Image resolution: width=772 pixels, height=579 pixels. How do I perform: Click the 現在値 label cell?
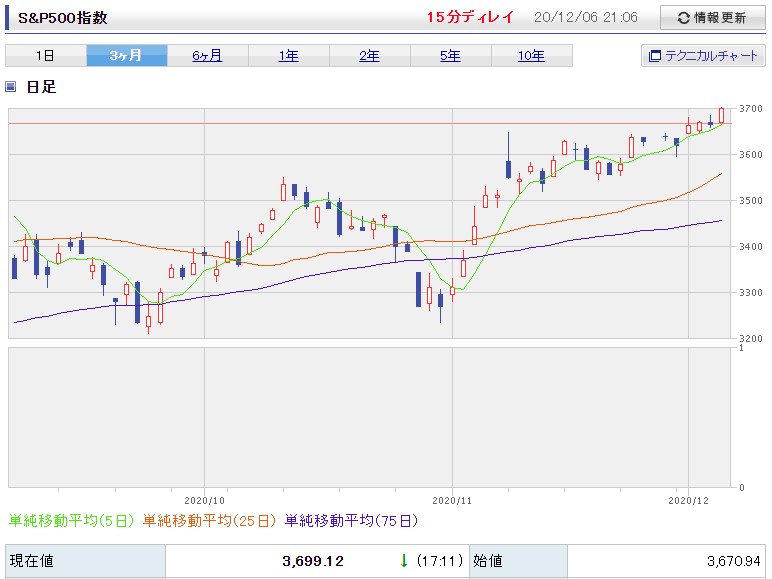[86, 561]
